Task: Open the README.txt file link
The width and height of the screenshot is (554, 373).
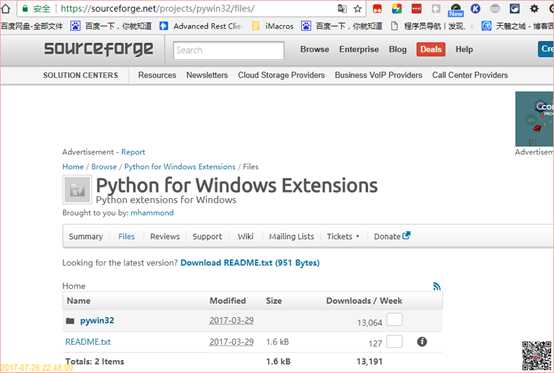Action: 88,342
